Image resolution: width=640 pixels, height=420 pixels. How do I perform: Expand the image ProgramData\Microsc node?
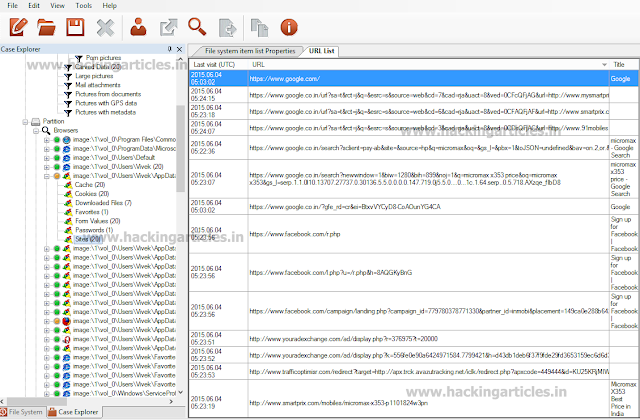47,149
